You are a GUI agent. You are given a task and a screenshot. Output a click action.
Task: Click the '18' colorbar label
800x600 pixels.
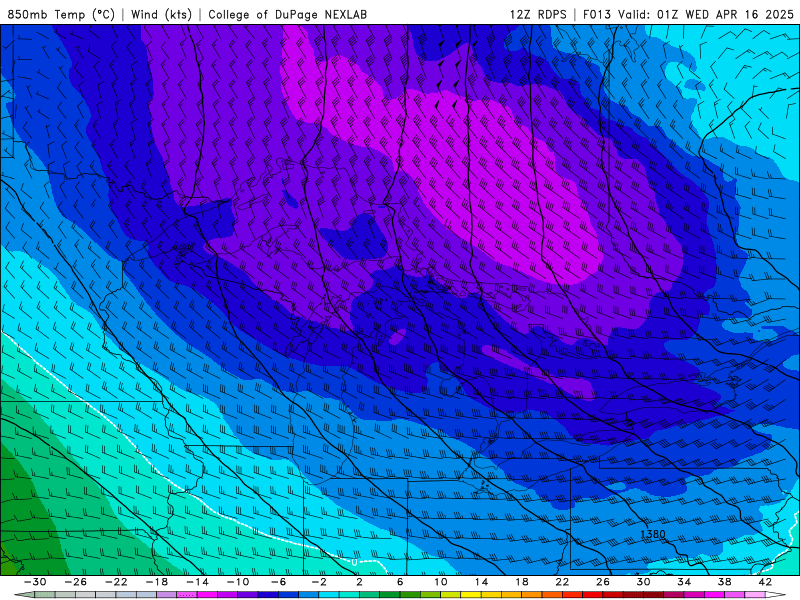[522, 582]
